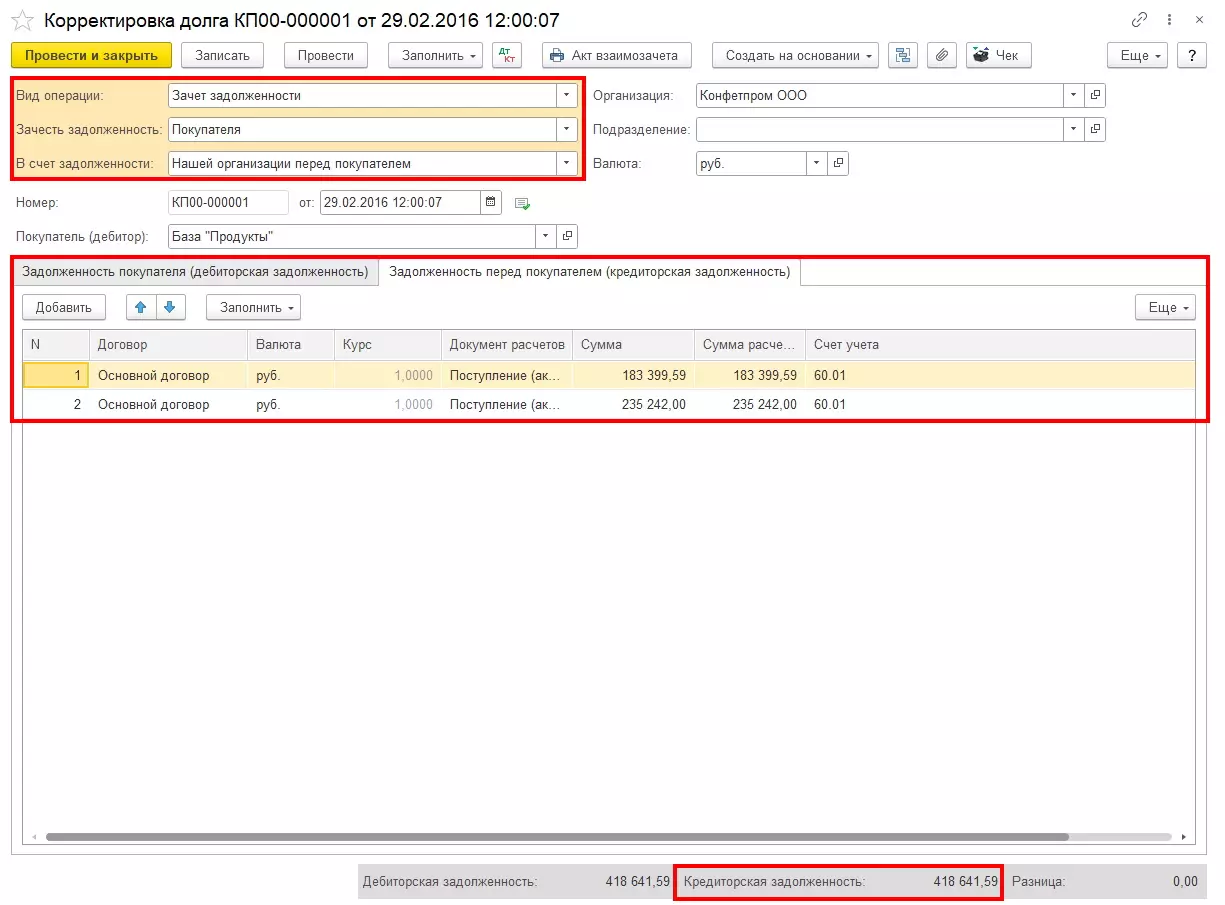Add document to favorites with star icon

point(23,20)
